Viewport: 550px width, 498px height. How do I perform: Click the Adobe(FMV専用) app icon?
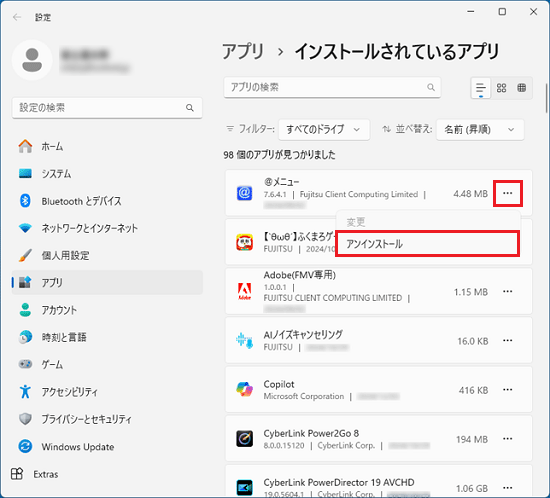[x=244, y=291]
